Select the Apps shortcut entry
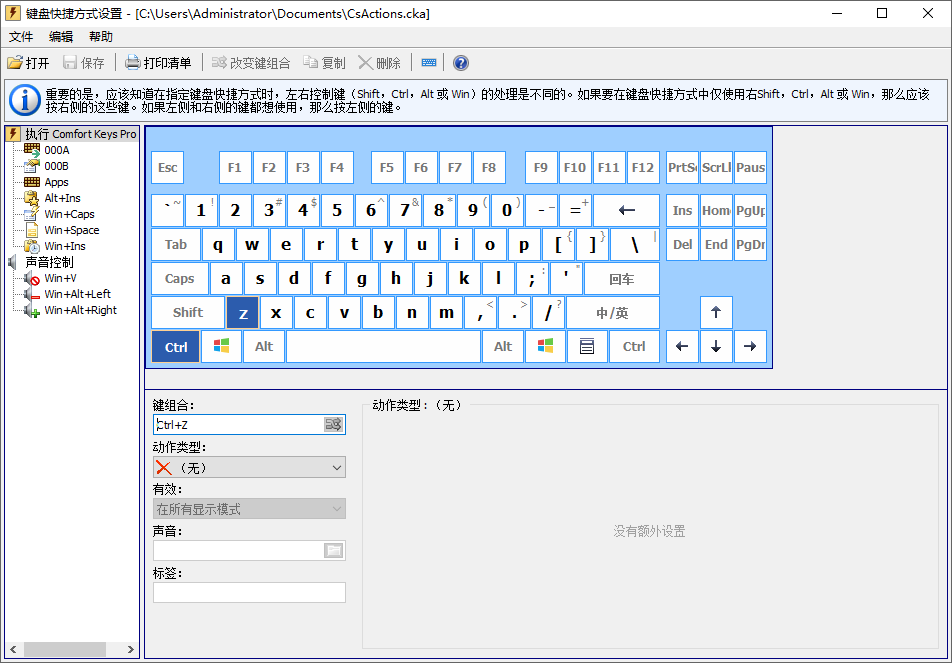The height and width of the screenshot is (663, 952). [56, 182]
